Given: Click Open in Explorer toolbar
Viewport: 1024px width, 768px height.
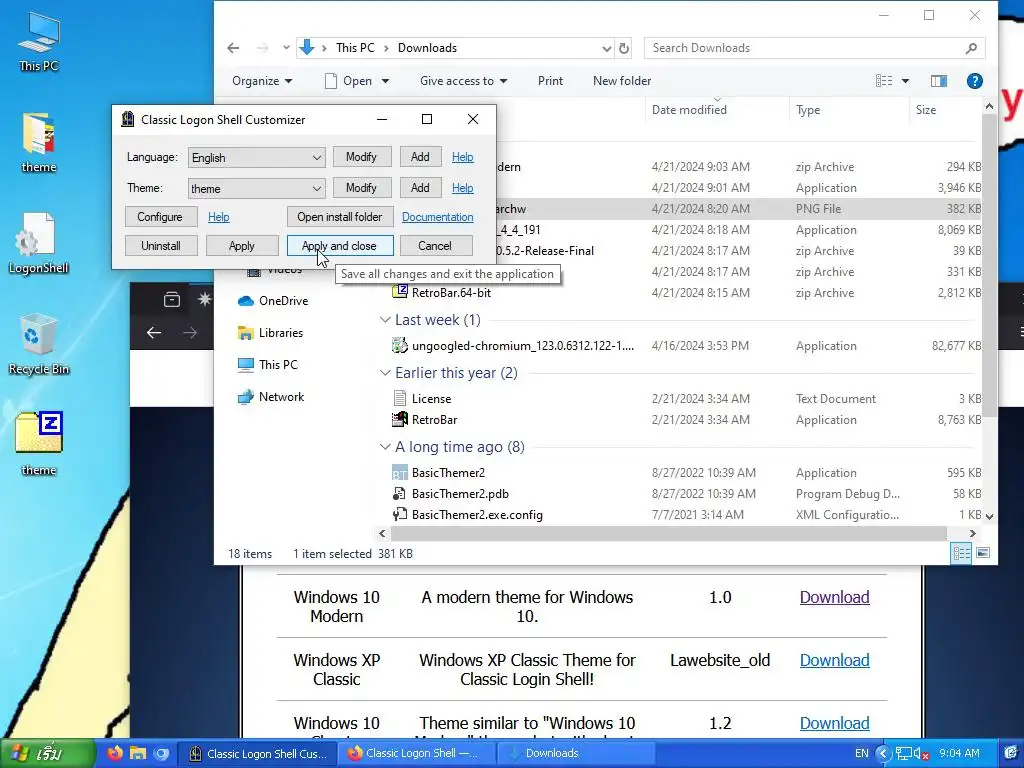Looking at the screenshot, I should tap(357, 81).
